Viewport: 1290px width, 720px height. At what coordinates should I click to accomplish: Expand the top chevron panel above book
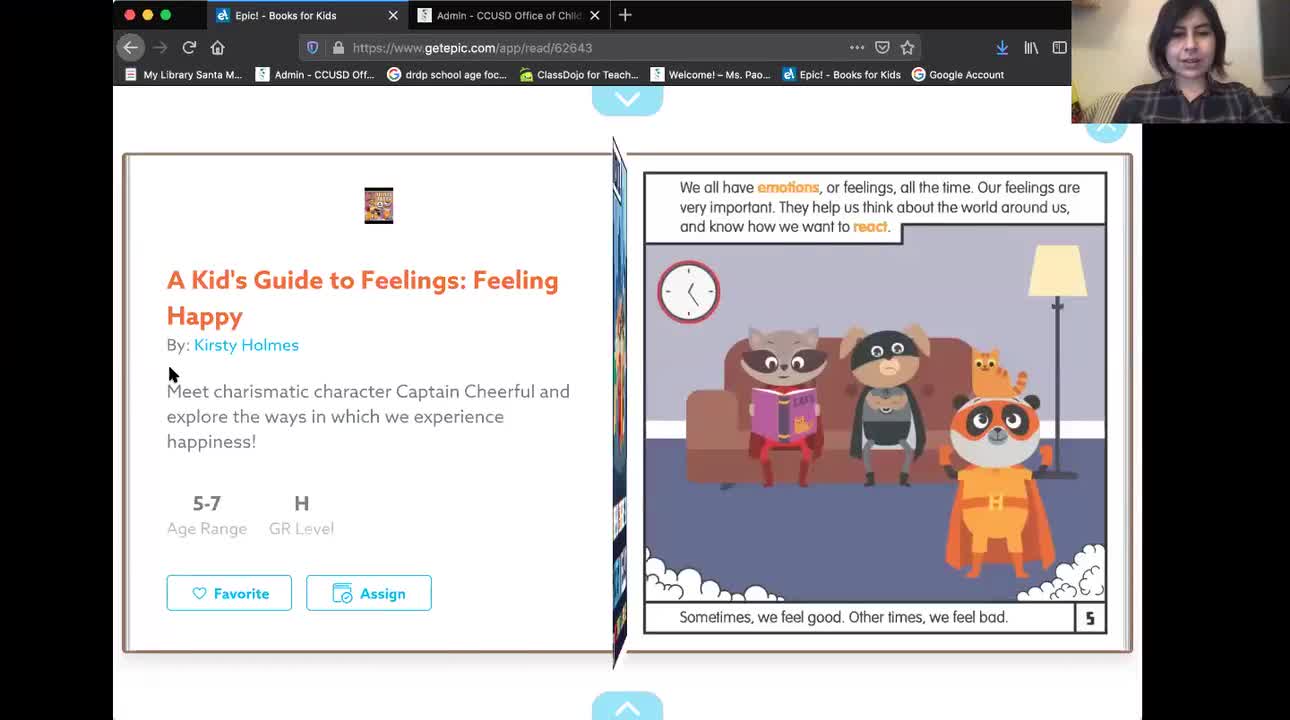click(627, 100)
